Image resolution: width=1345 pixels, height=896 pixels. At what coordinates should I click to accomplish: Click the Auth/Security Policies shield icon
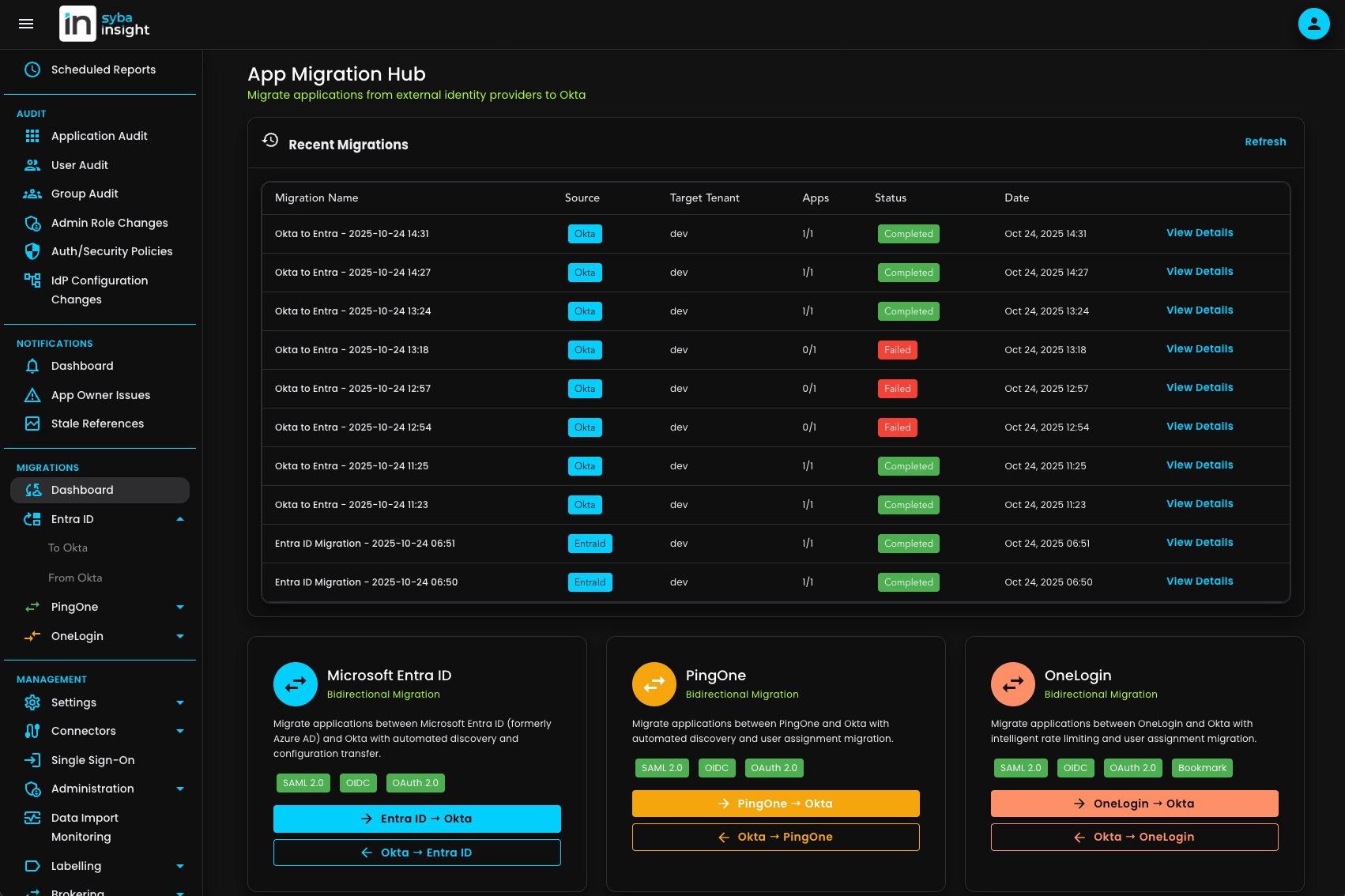click(32, 250)
